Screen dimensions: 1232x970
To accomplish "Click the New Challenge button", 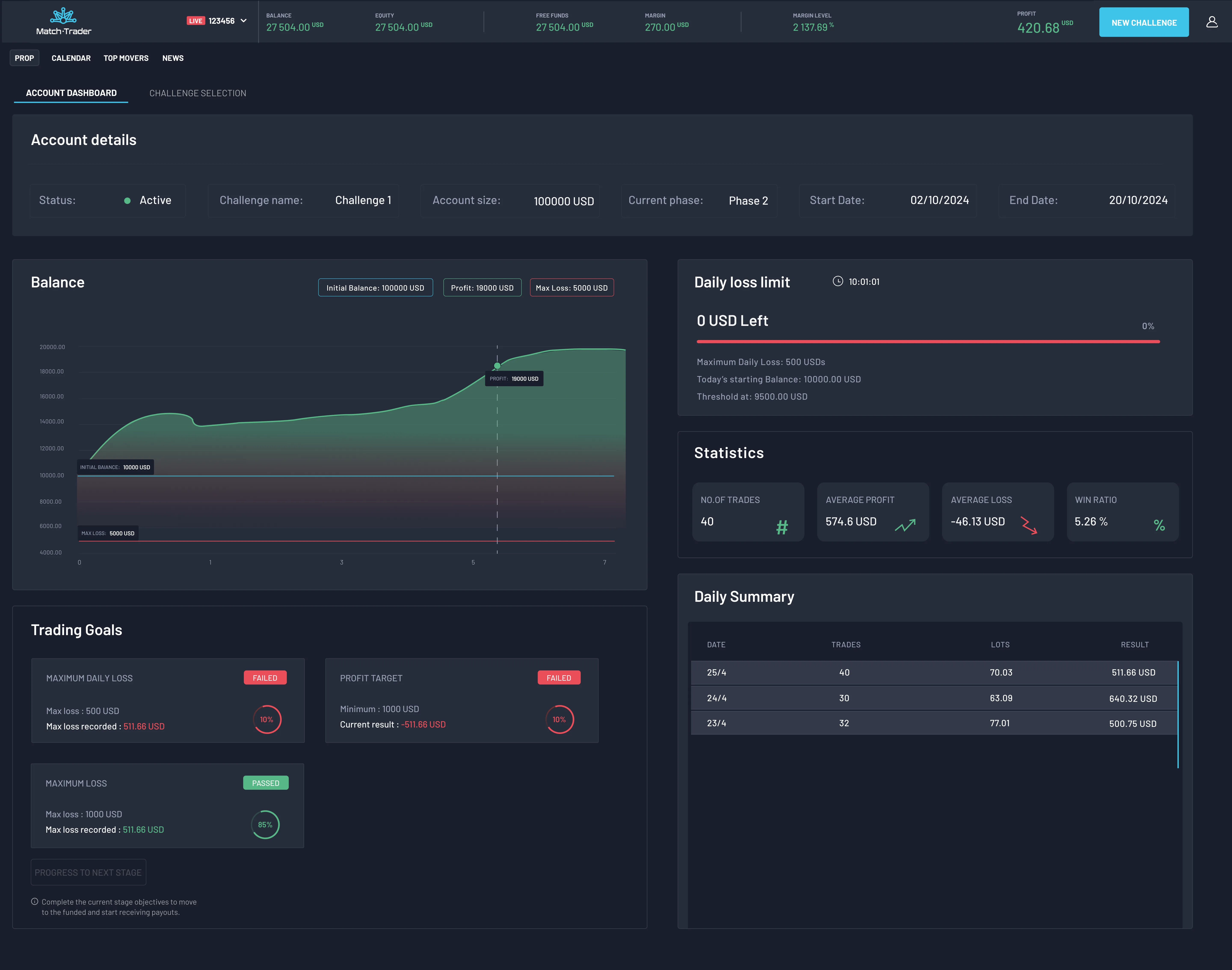I will 1143,23.
